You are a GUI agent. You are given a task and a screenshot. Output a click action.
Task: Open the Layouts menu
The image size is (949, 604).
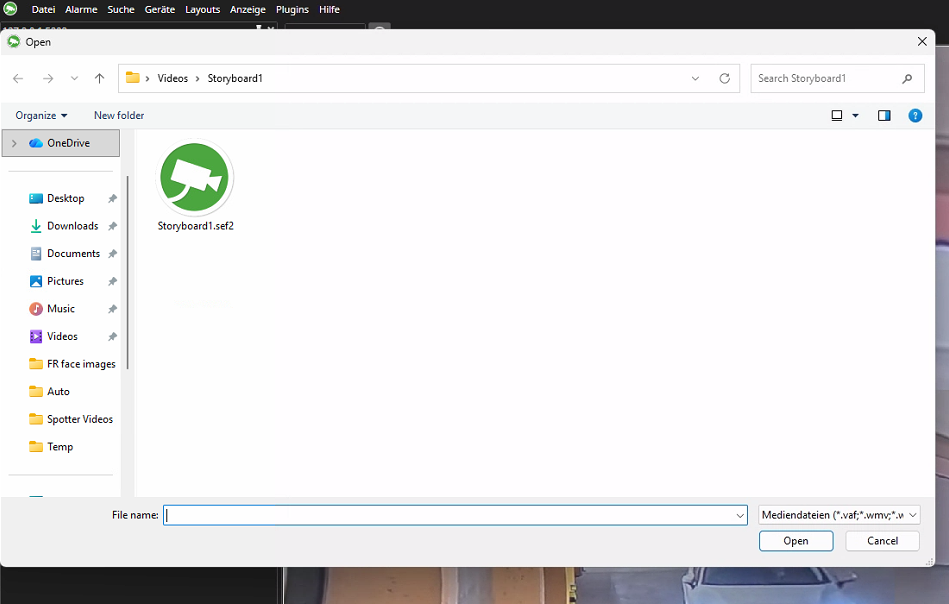click(202, 10)
